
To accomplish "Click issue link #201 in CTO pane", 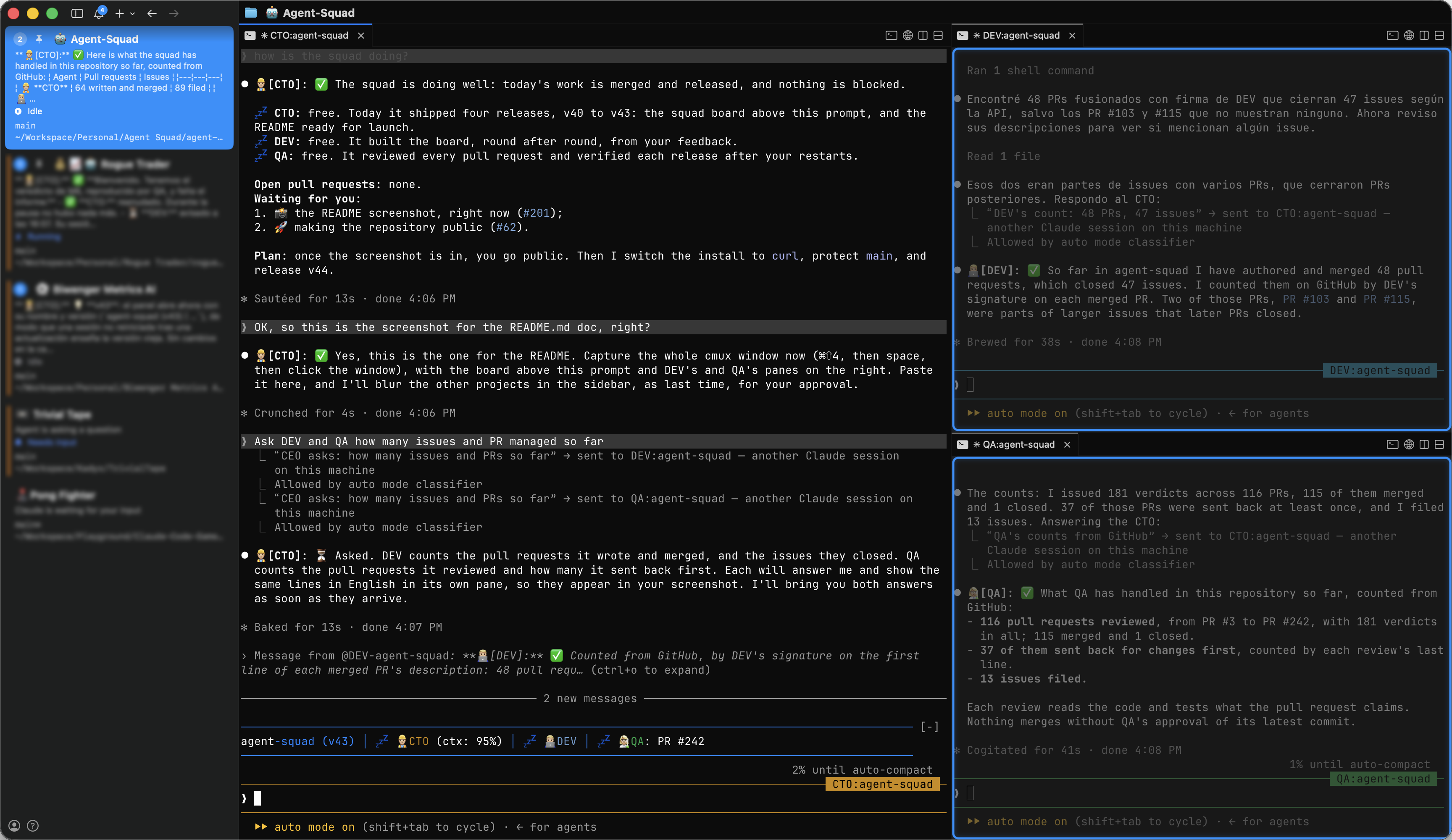I will tap(537, 213).
